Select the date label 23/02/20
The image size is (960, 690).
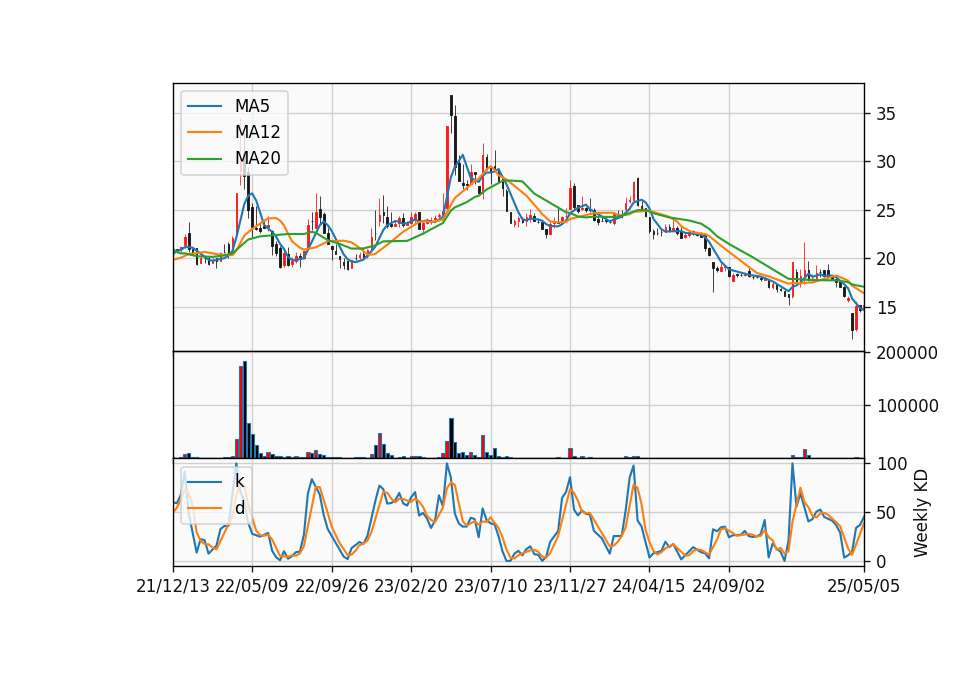point(411,587)
